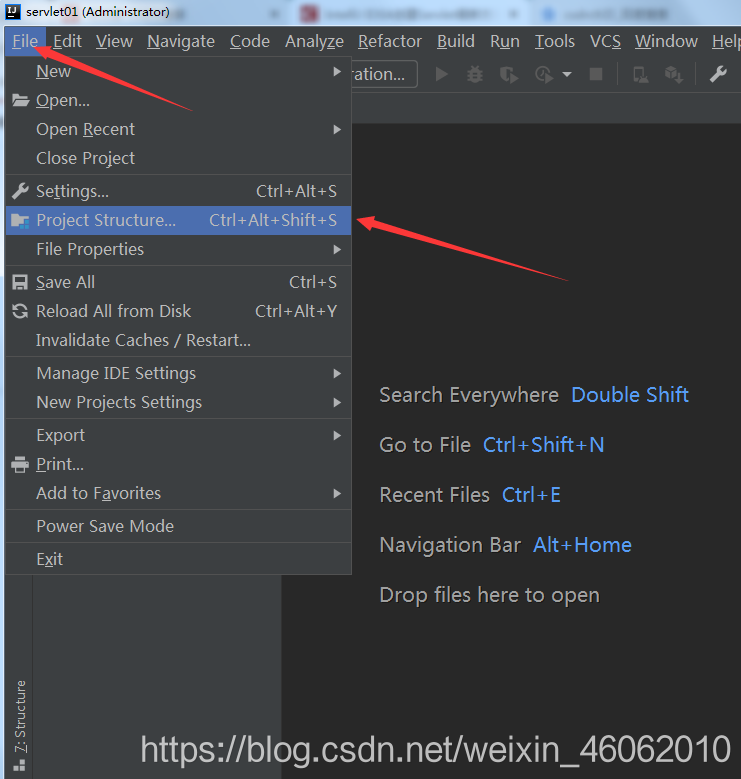741x779 pixels.
Task: Click the IntelliJ IDEA title bar icon
Action: 12,11
